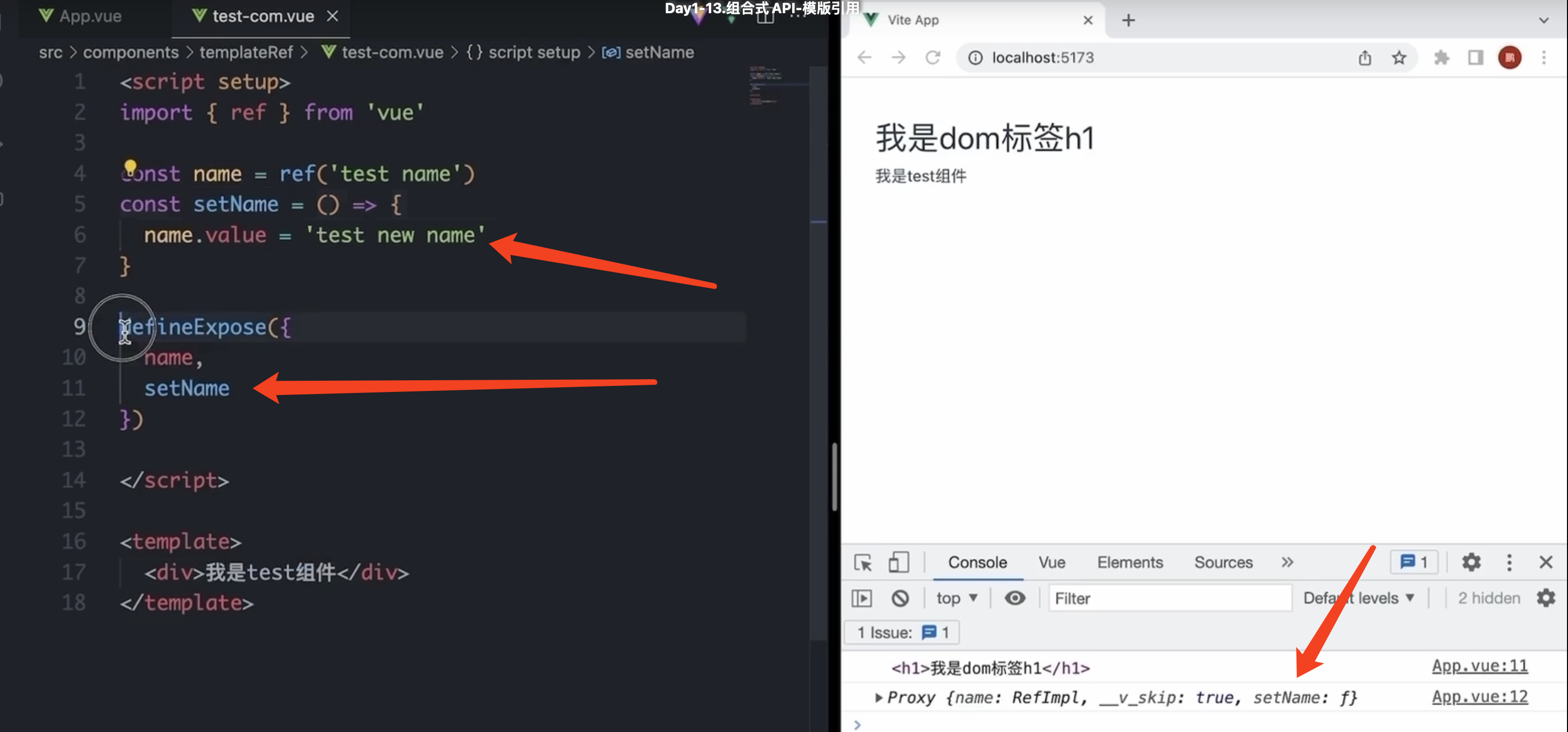1568x732 pixels.
Task: Toggle device toolbar icon in DevTools
Action: 898,562
